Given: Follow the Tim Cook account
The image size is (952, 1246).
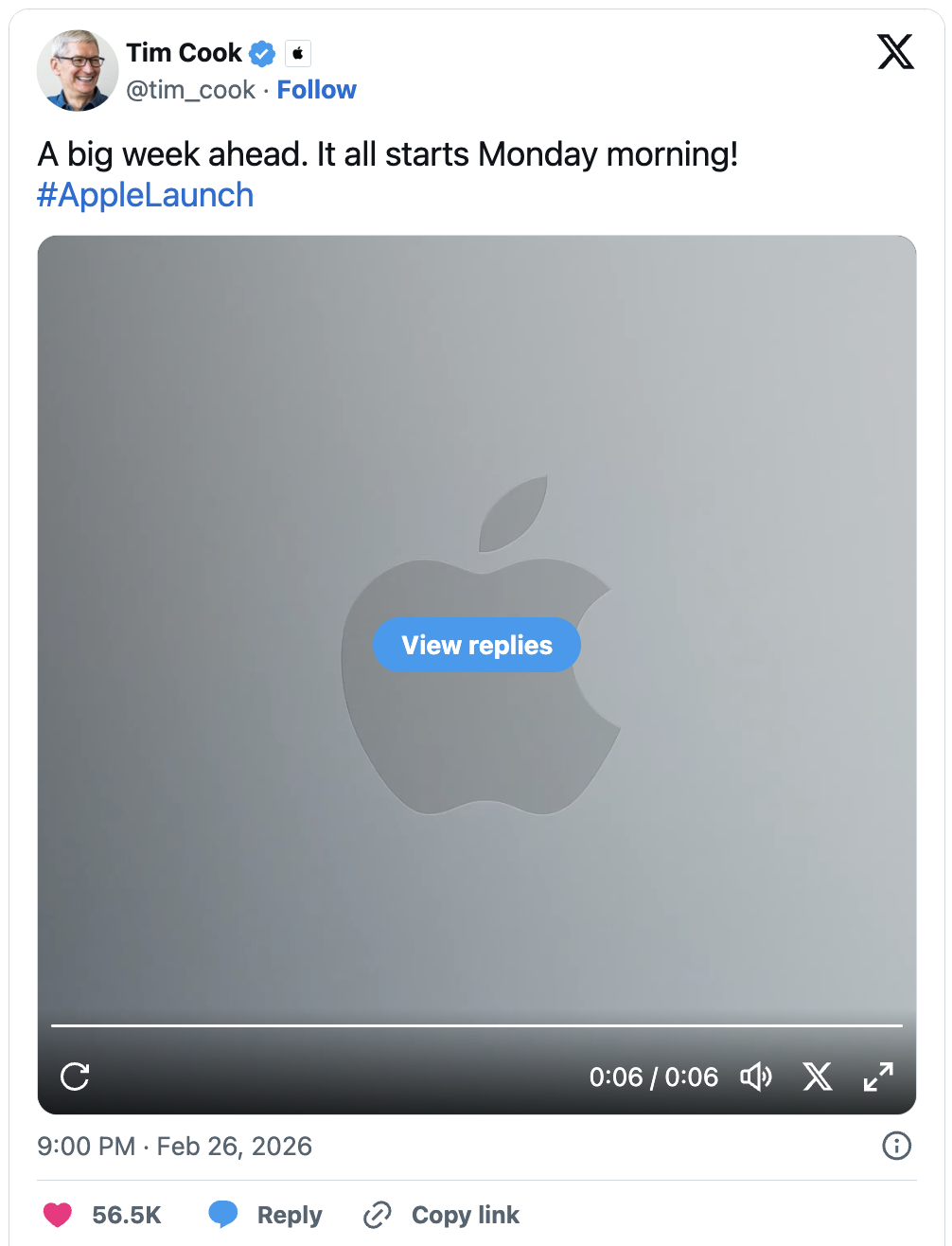Looking at the screenshot, I should 316,90.
